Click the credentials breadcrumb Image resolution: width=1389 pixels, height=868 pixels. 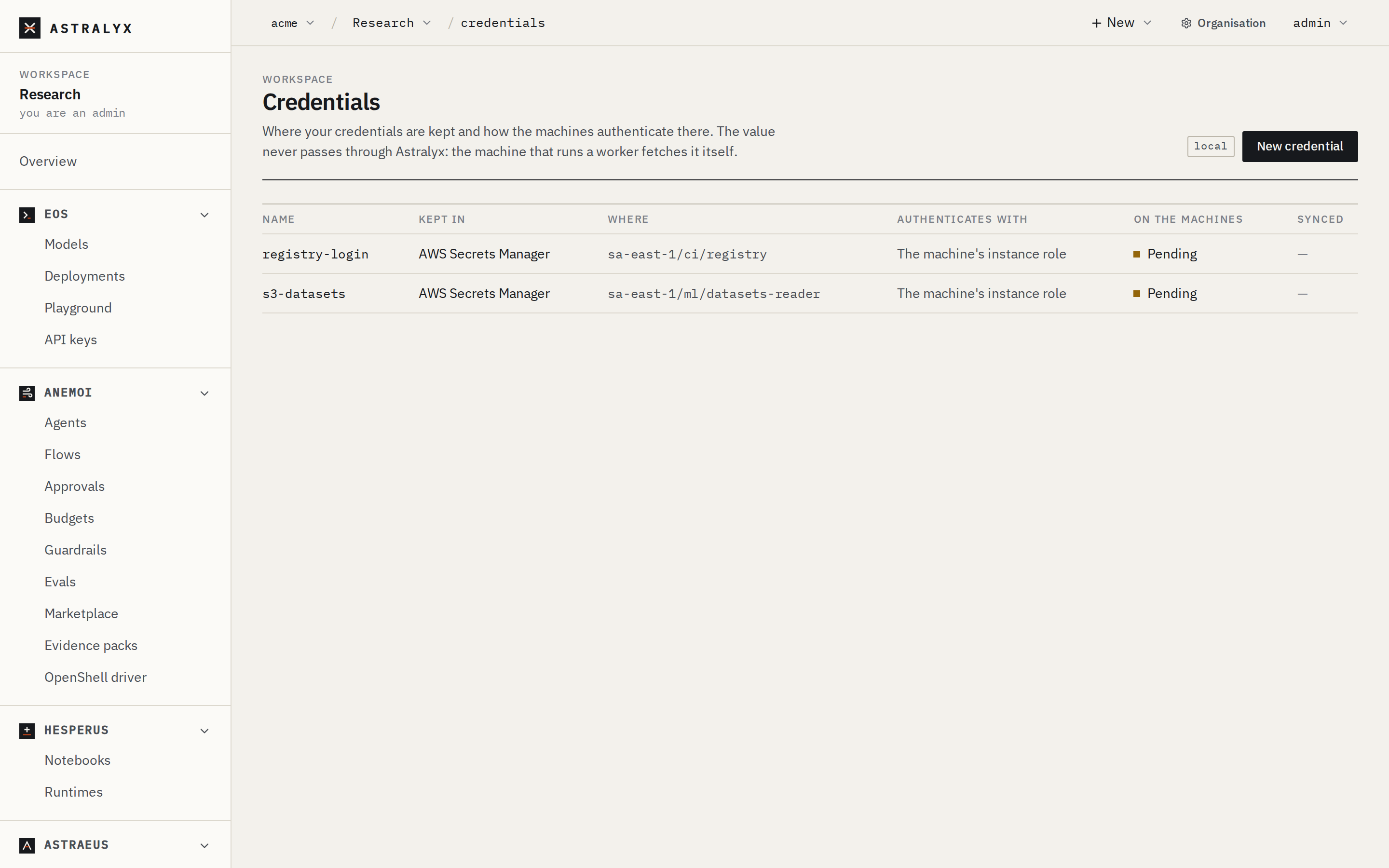tap(503, 23)
